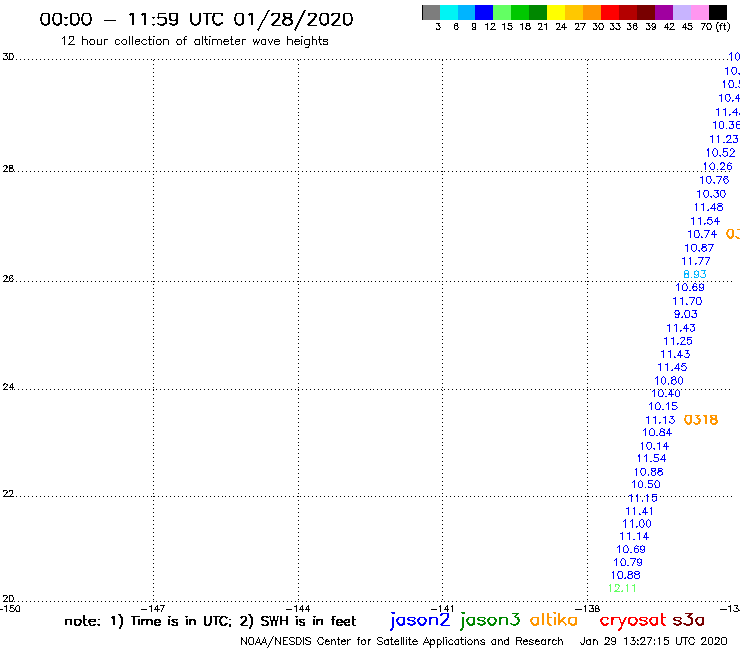
Task: Select the 11.48 wave height value
Action: click(708, 207)
